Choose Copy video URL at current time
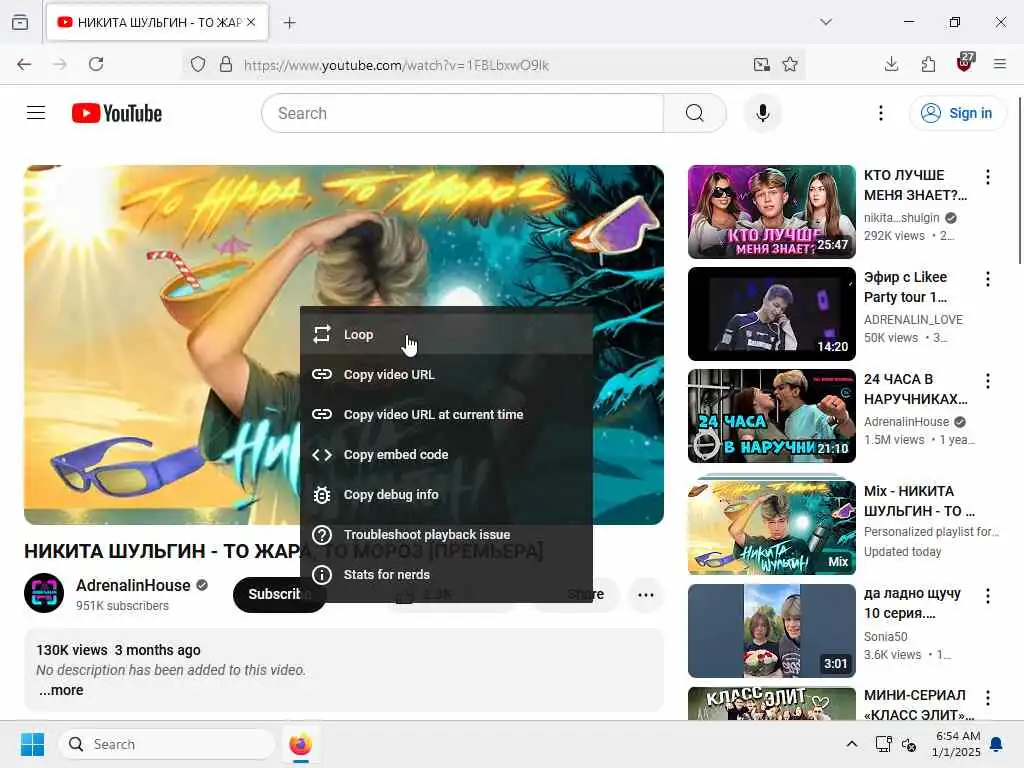1024x768 pixels. (x=447, y=414)
